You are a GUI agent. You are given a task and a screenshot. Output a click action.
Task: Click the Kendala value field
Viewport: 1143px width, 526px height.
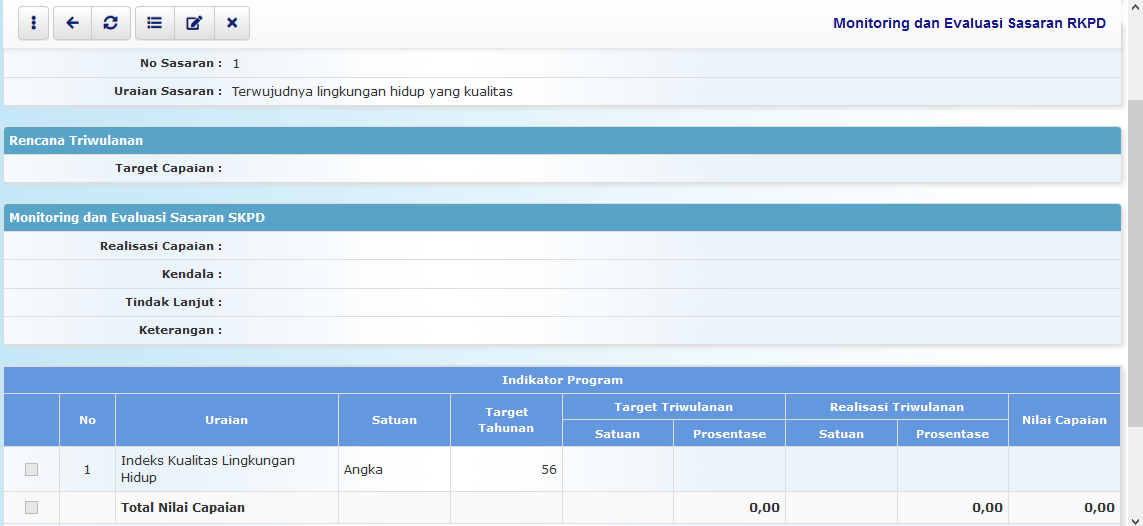tap(670, 274)
